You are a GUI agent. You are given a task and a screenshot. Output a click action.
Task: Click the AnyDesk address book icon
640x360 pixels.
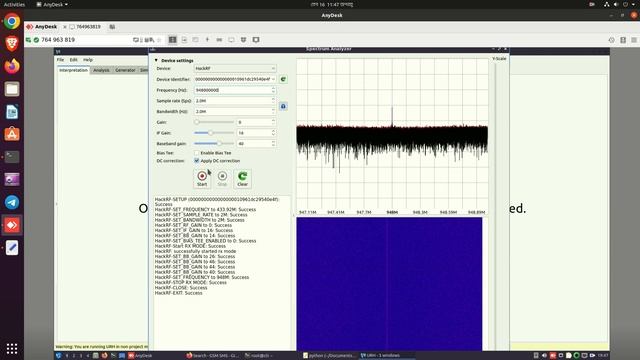coord(623,40)
